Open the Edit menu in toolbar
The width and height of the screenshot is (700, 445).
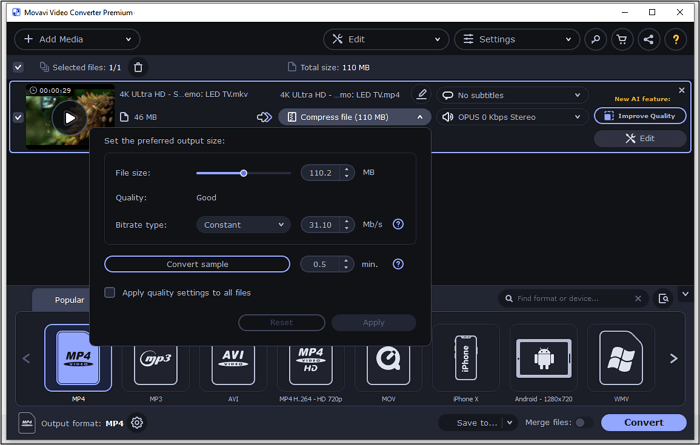pos(384,40)
